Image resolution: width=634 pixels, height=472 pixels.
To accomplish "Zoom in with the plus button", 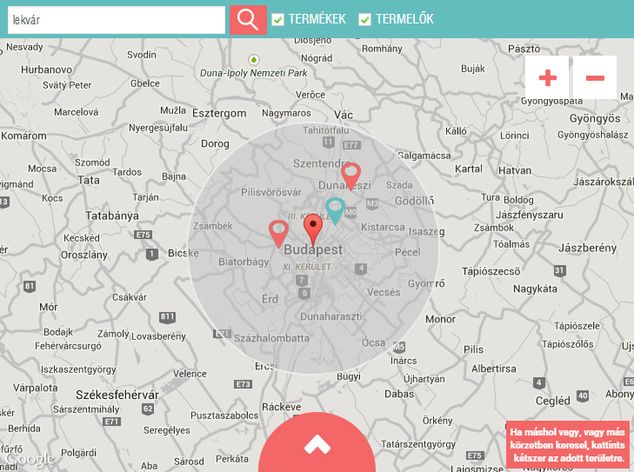I will coord(547,78).
